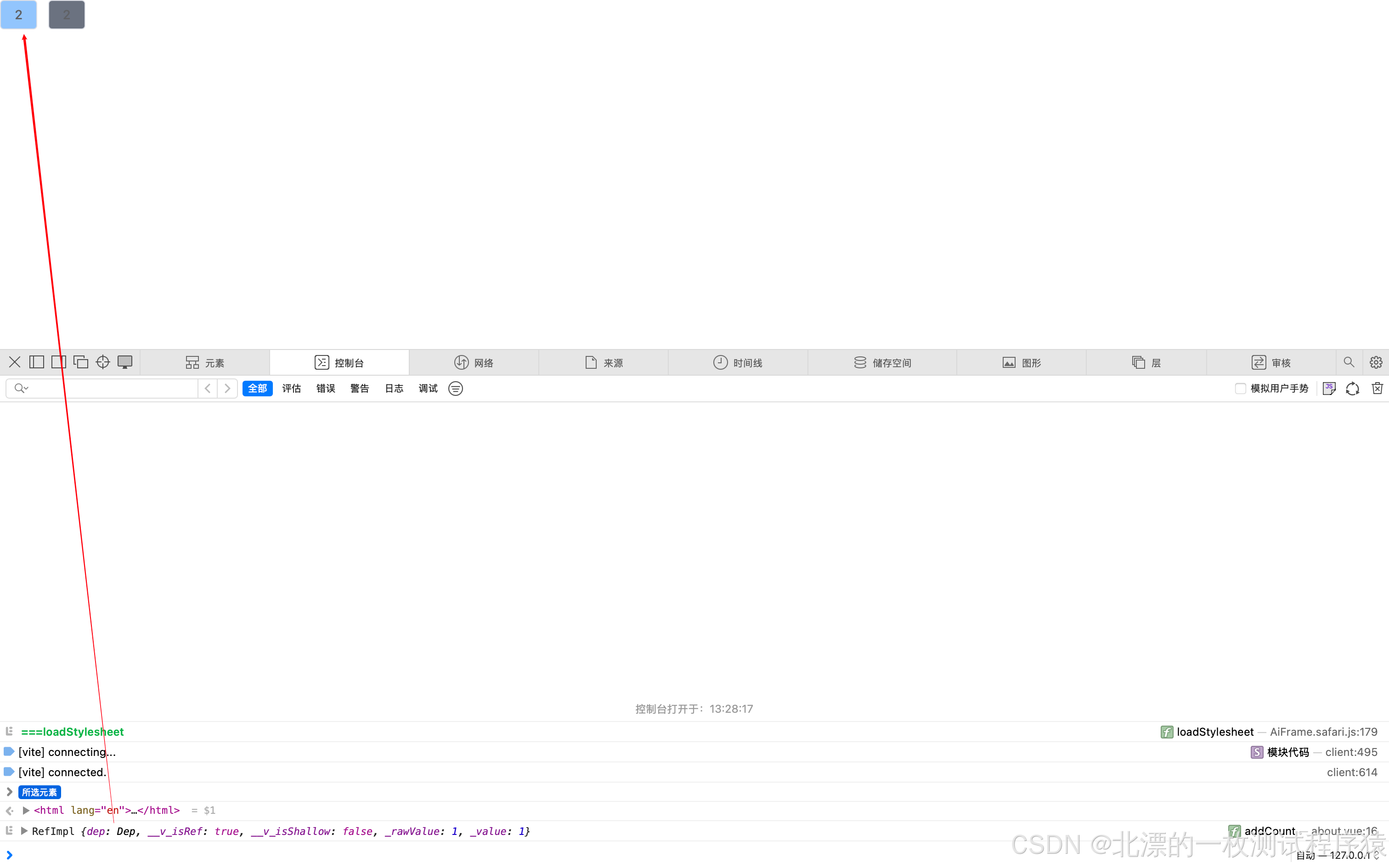Expand the RefImpl object log entry
The height and width of the screenshot is (868, 1389).
pos(24,831)
